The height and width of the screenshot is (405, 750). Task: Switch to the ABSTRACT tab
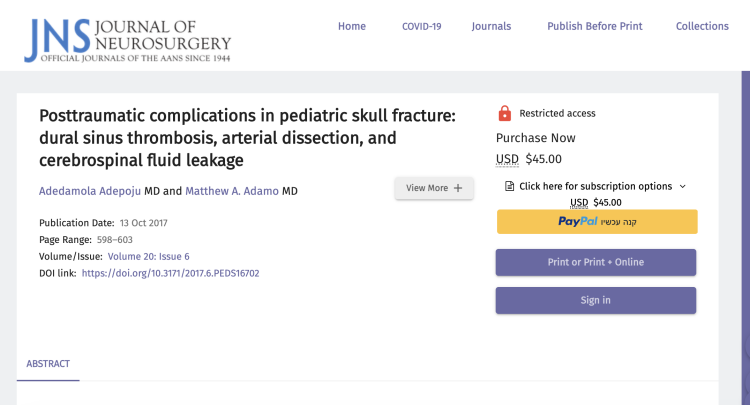click(48, 364)
